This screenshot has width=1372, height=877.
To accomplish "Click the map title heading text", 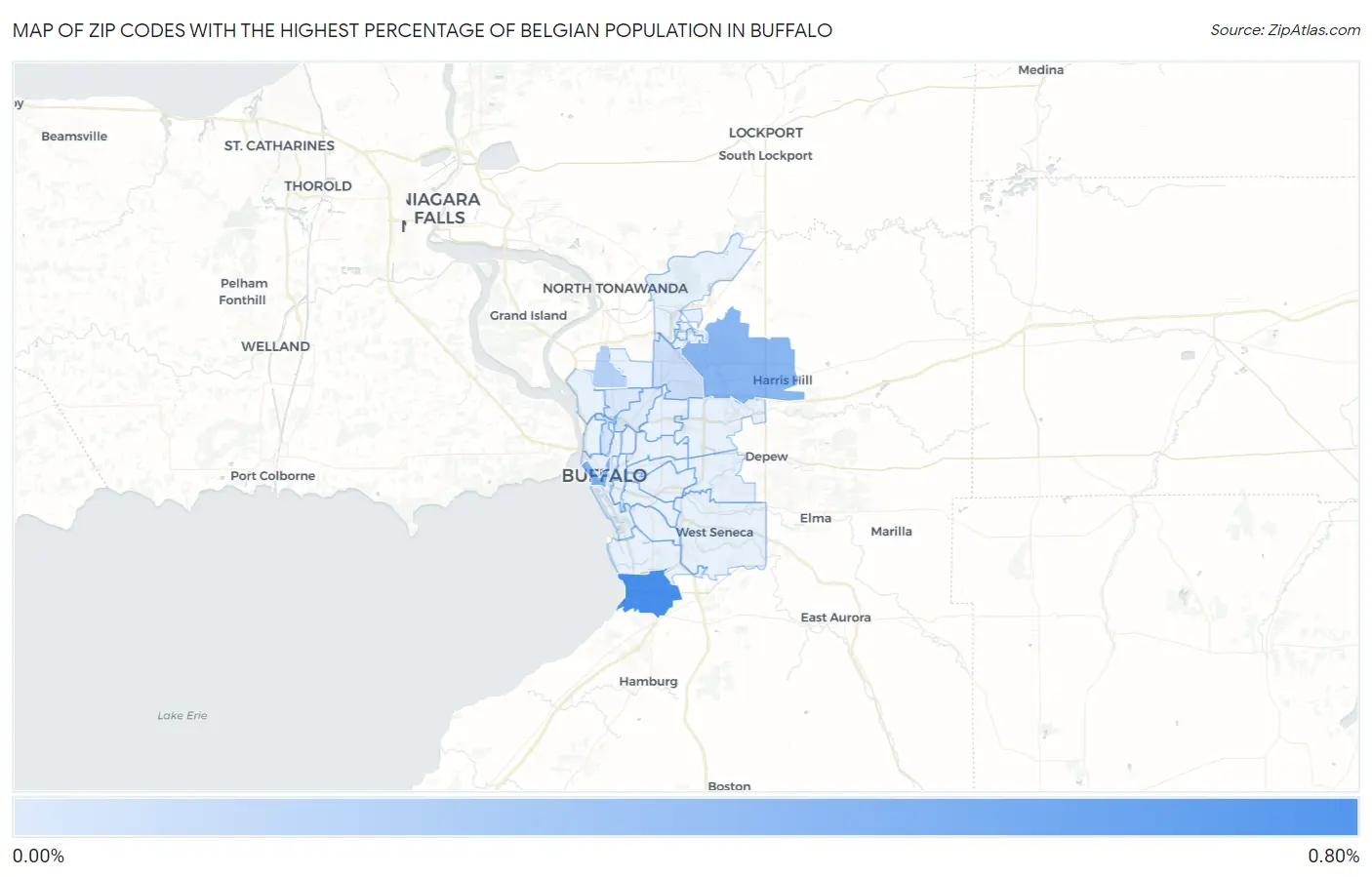I will coord(423,30).
